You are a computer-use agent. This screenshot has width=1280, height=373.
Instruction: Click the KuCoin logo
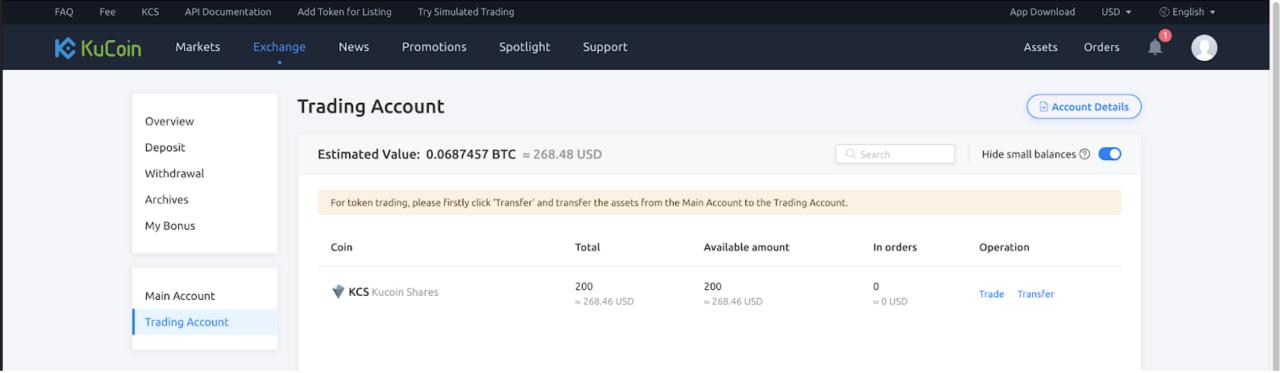click(98, 47)
